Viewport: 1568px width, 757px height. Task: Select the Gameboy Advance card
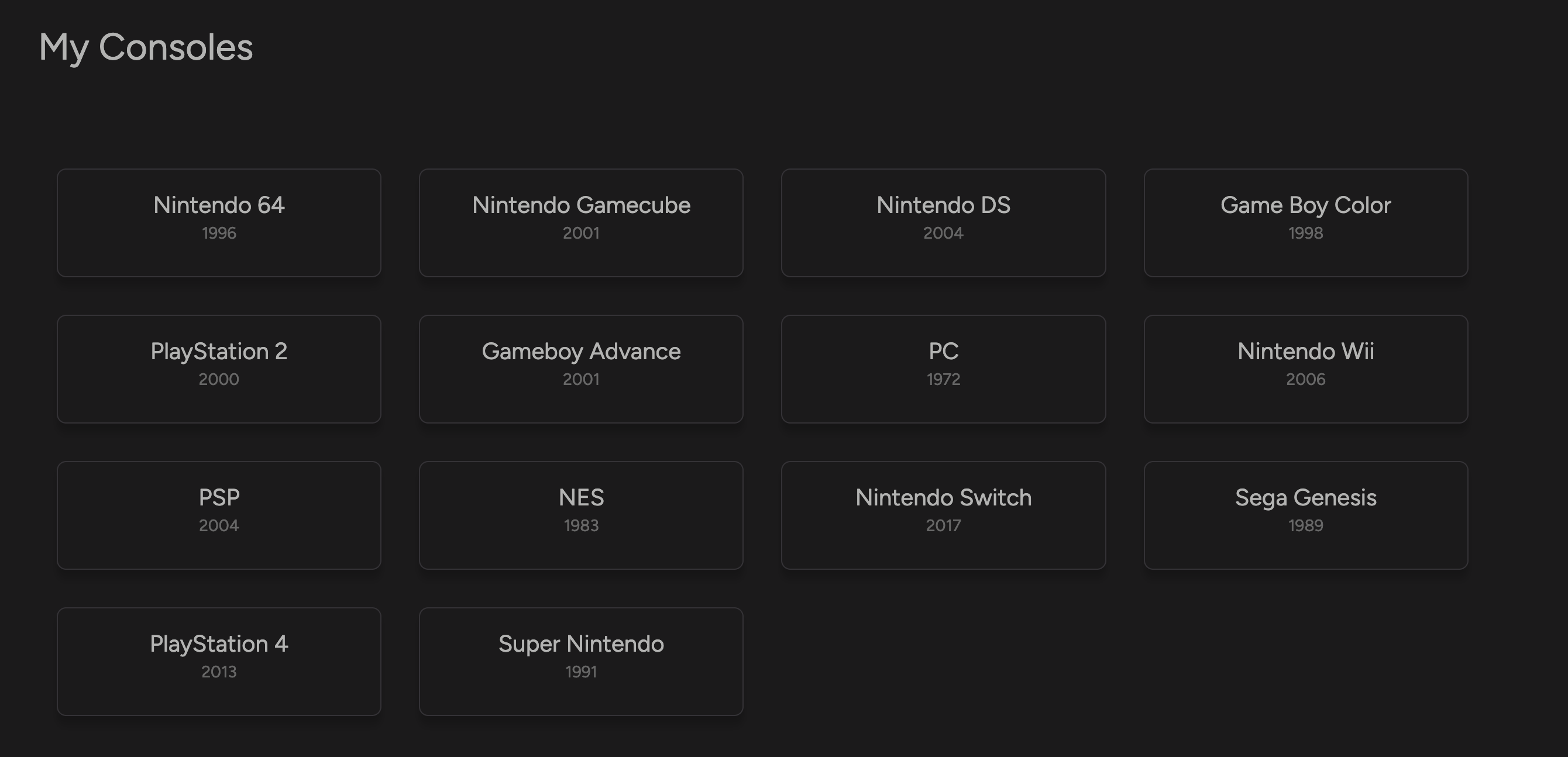582,369
